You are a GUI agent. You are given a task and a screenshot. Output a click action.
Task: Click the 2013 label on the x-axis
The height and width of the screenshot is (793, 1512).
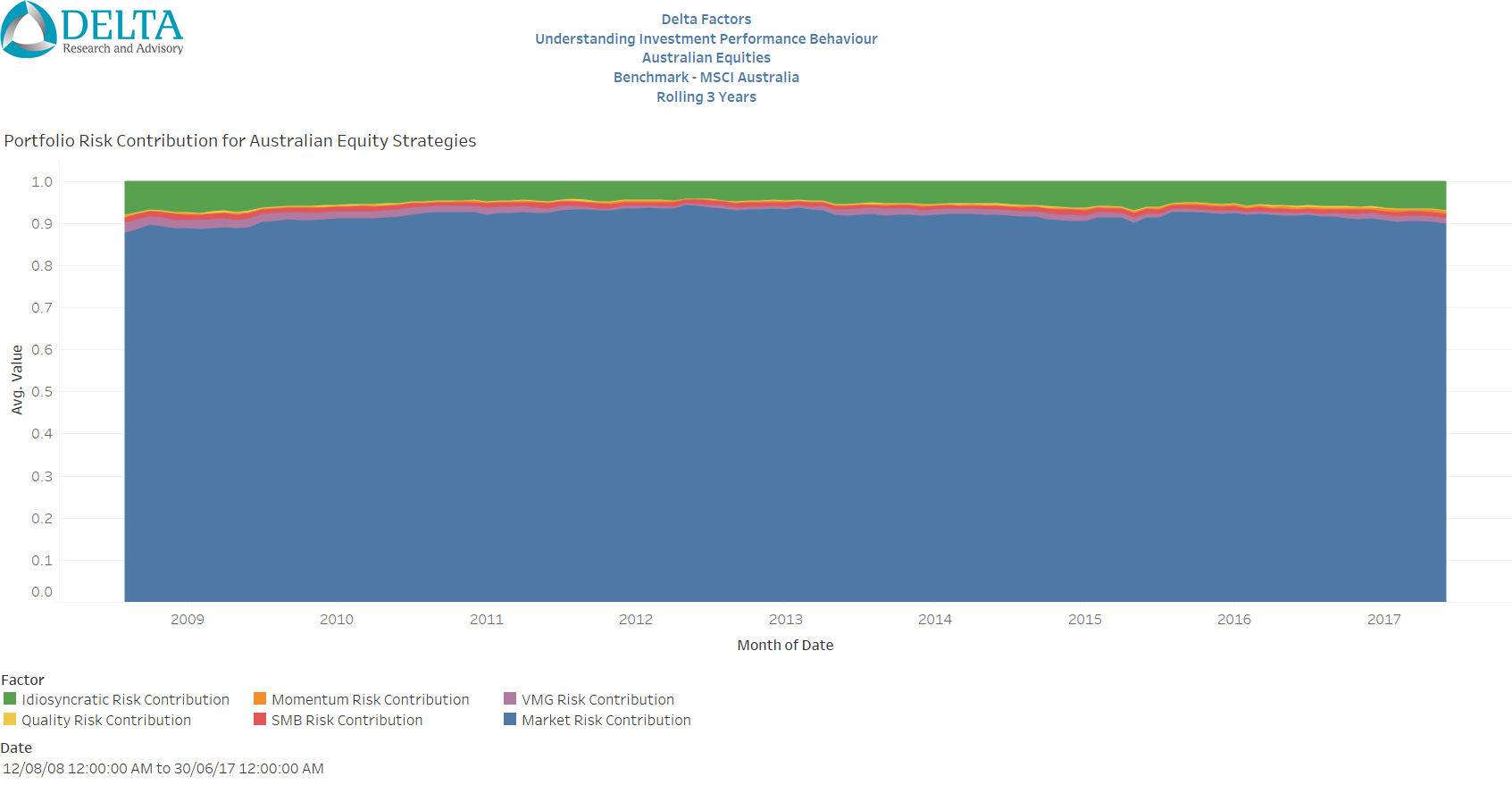pyautogui.click(x=785, y=619)
